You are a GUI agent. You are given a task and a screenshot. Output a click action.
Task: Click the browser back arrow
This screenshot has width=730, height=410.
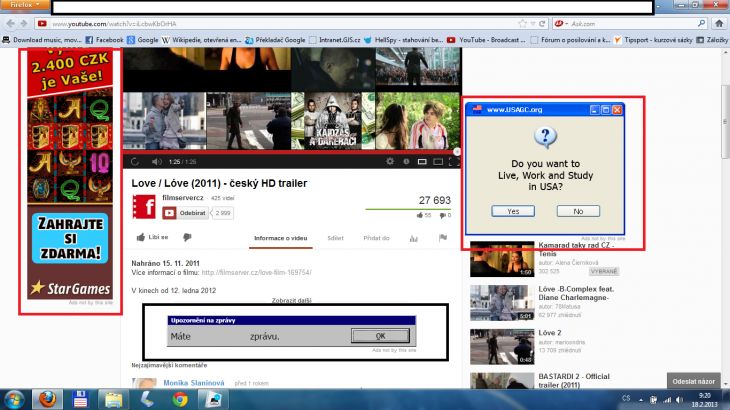(x=11, y=23)
